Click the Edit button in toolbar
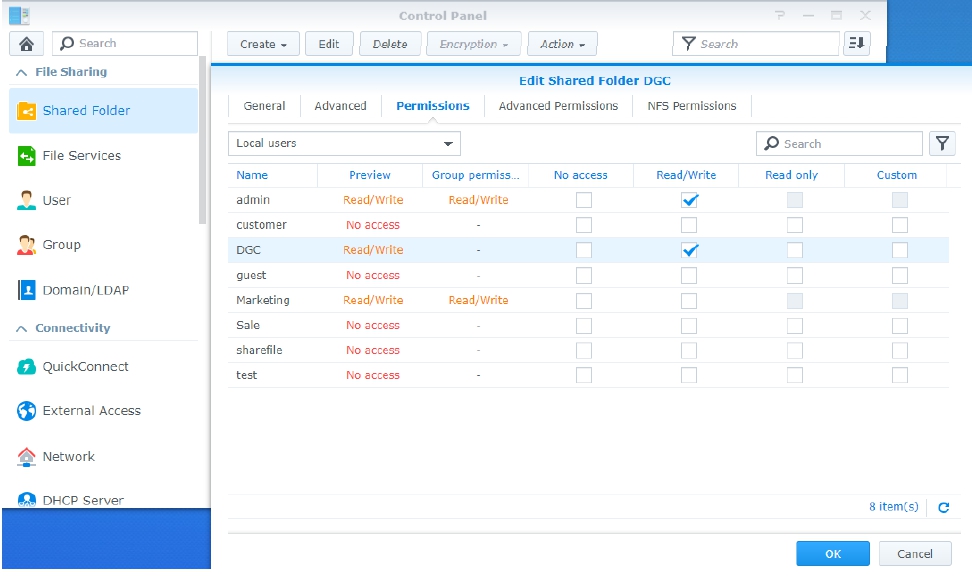The image size is (972, 588). 329,44
